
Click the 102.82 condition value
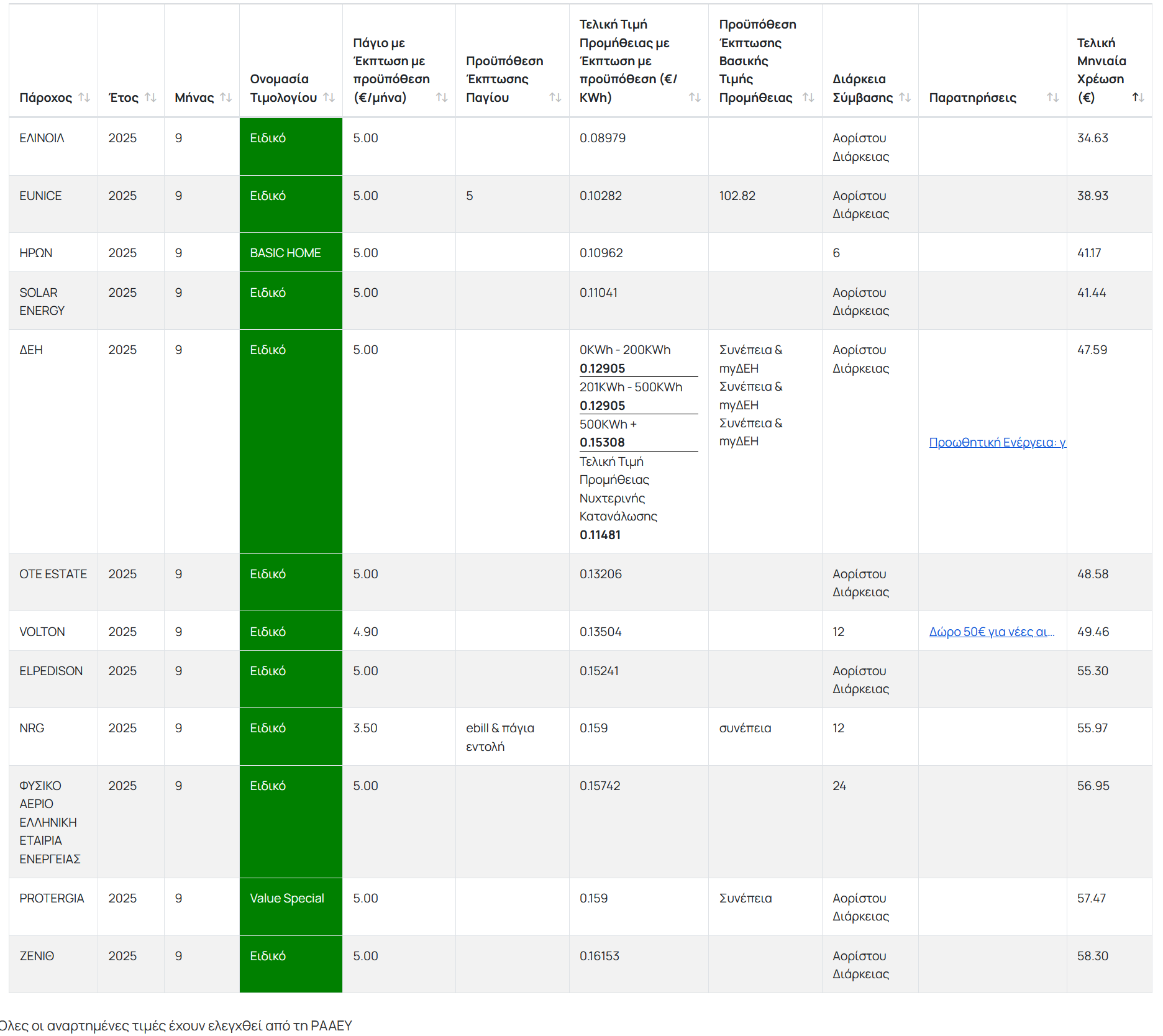pyautogui.click(x=737, y=196)
